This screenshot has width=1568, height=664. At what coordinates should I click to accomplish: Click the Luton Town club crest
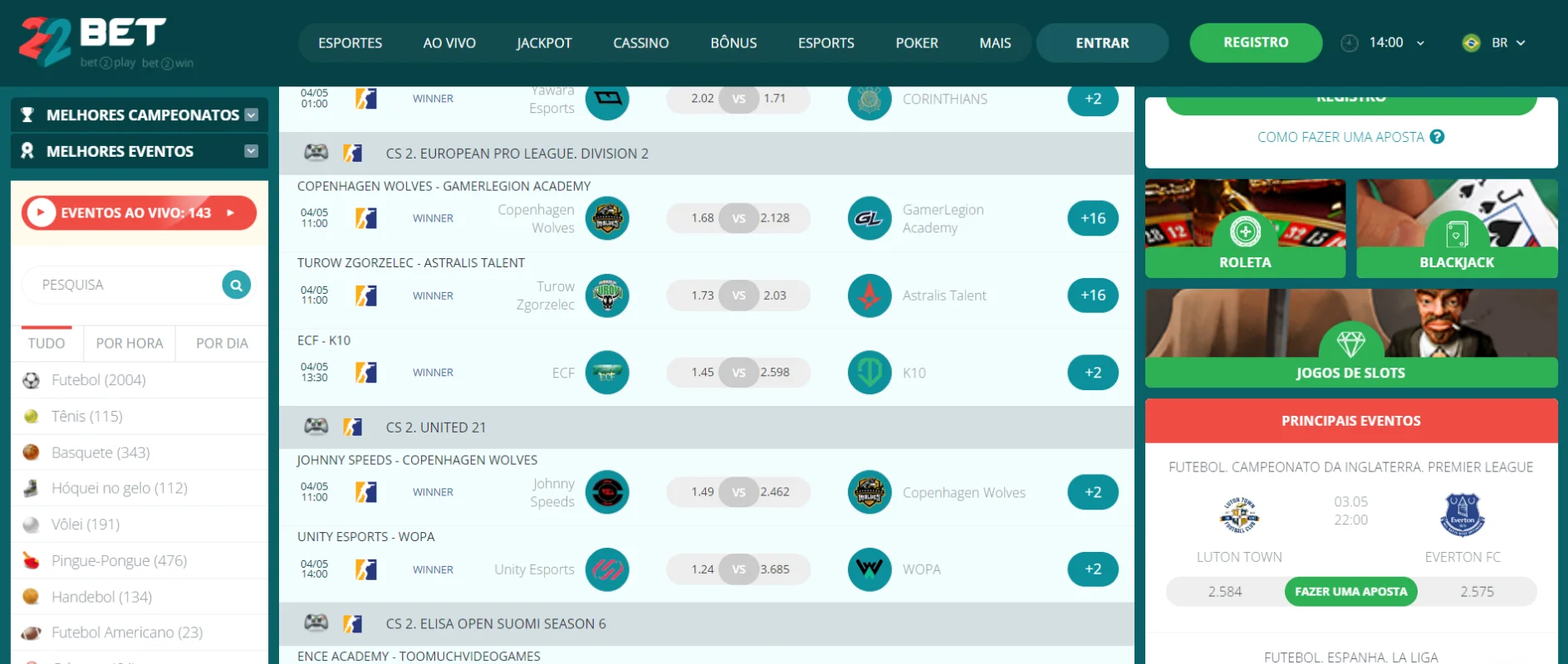(x=1239, y=515)
